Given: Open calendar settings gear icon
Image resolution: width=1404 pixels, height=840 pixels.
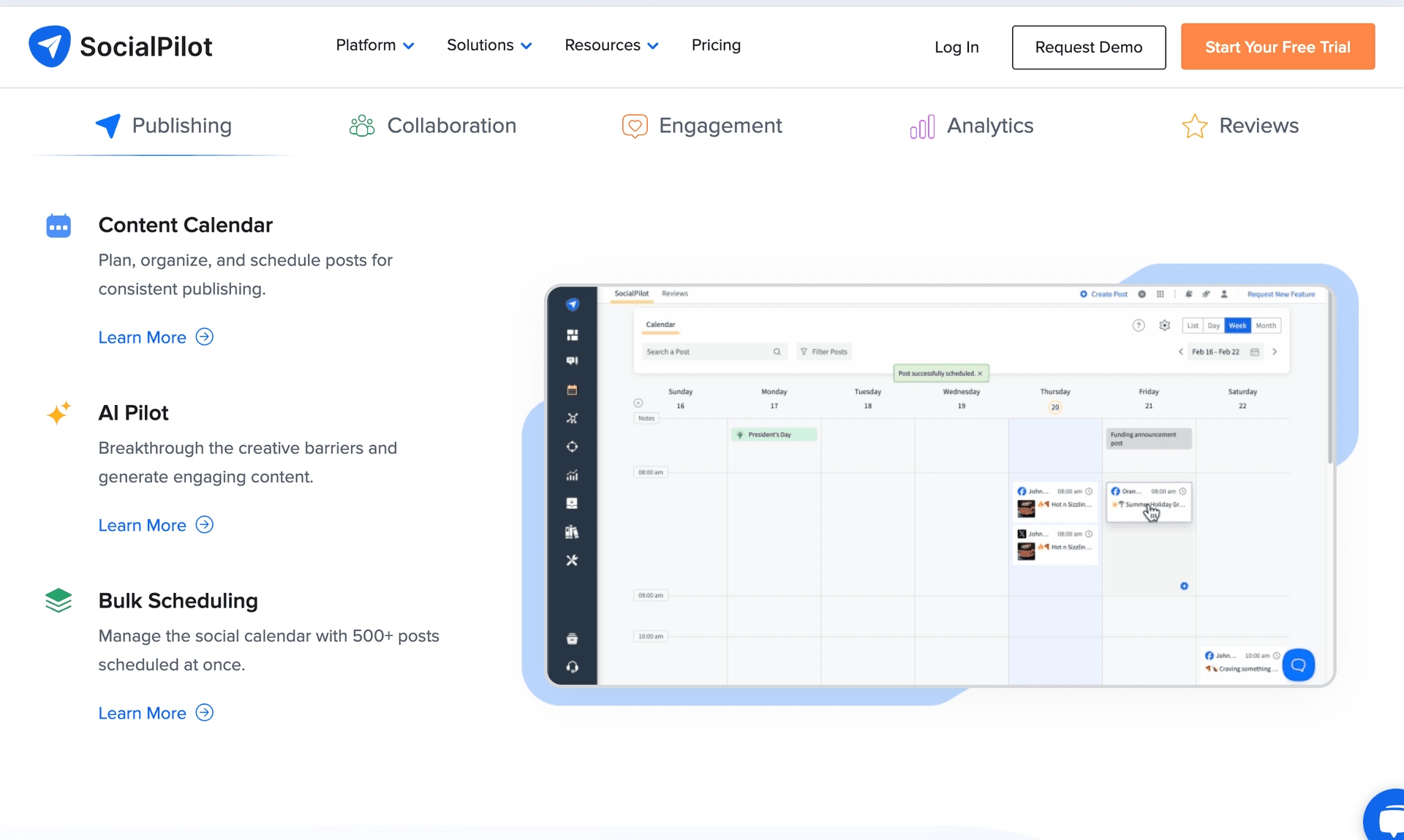Looking at the screenshot, I should [x=1165, y=325].
